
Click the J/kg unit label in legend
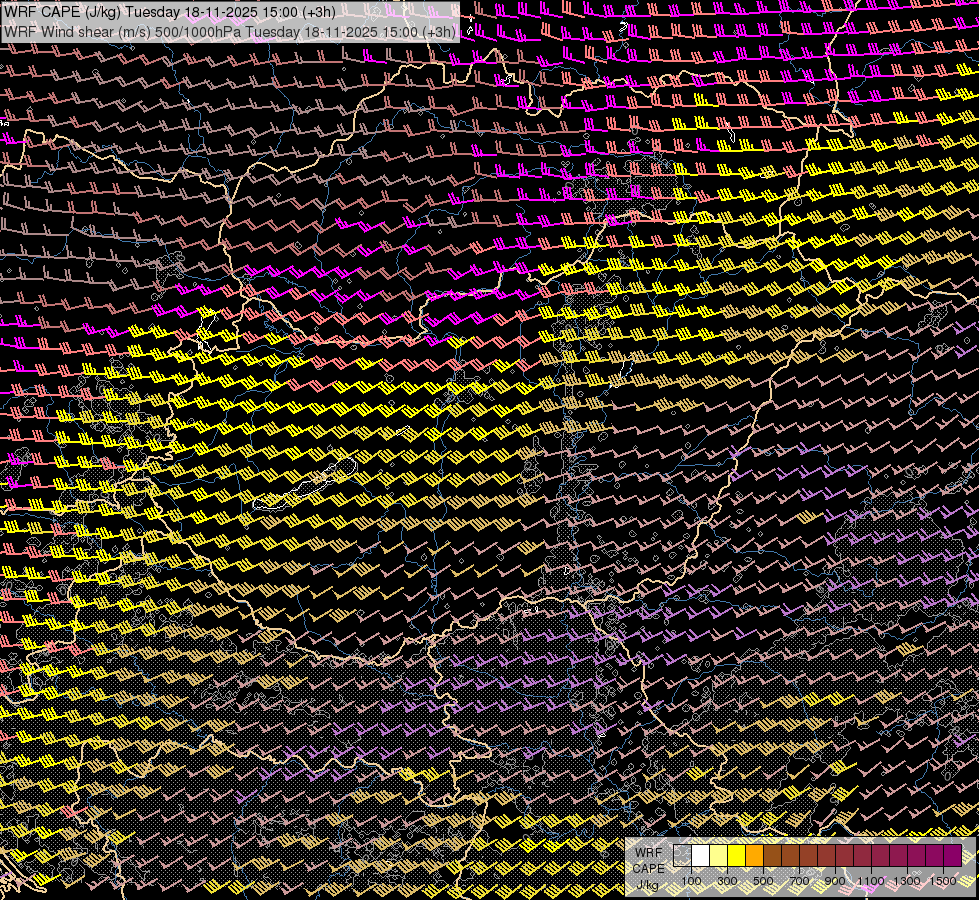[648, 885]
